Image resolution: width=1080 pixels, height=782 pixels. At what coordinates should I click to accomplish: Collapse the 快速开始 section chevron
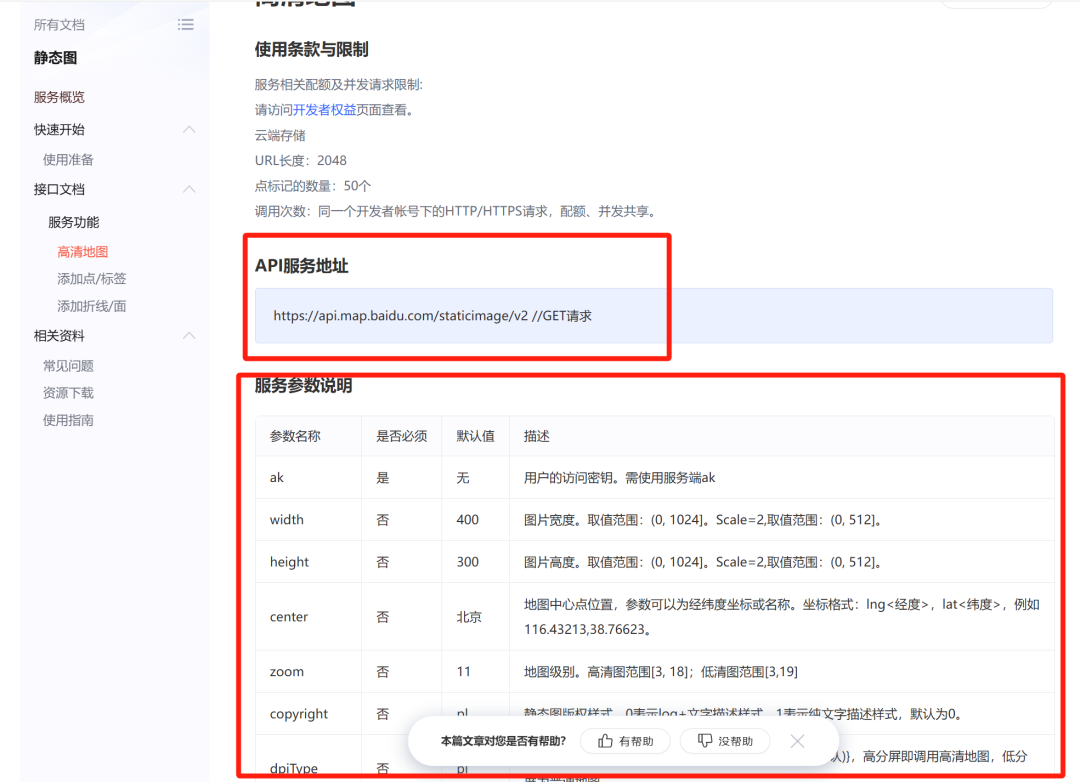click(x=189, y=130)
